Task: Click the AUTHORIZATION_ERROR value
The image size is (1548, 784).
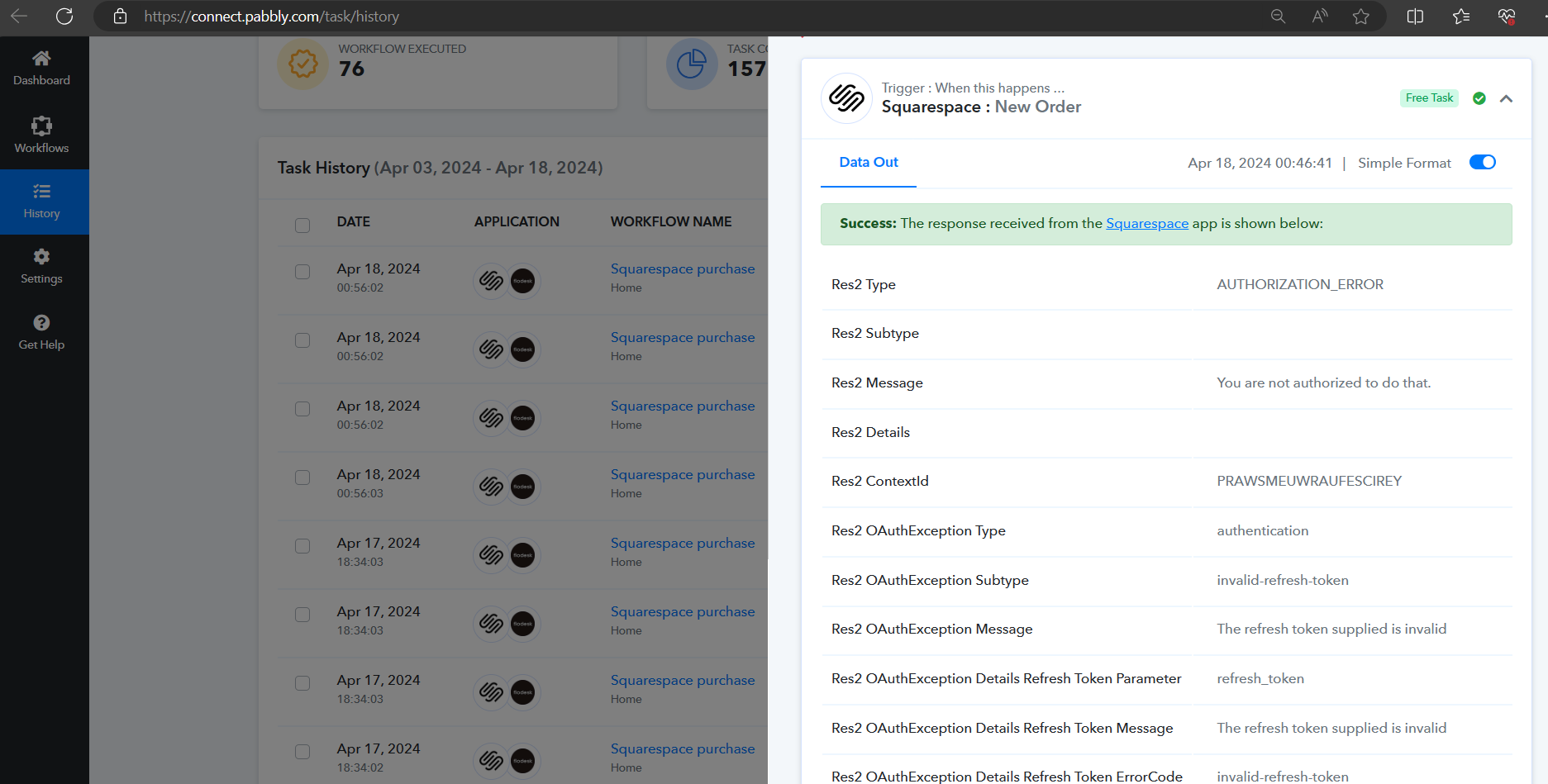Action: (1300, 285)
